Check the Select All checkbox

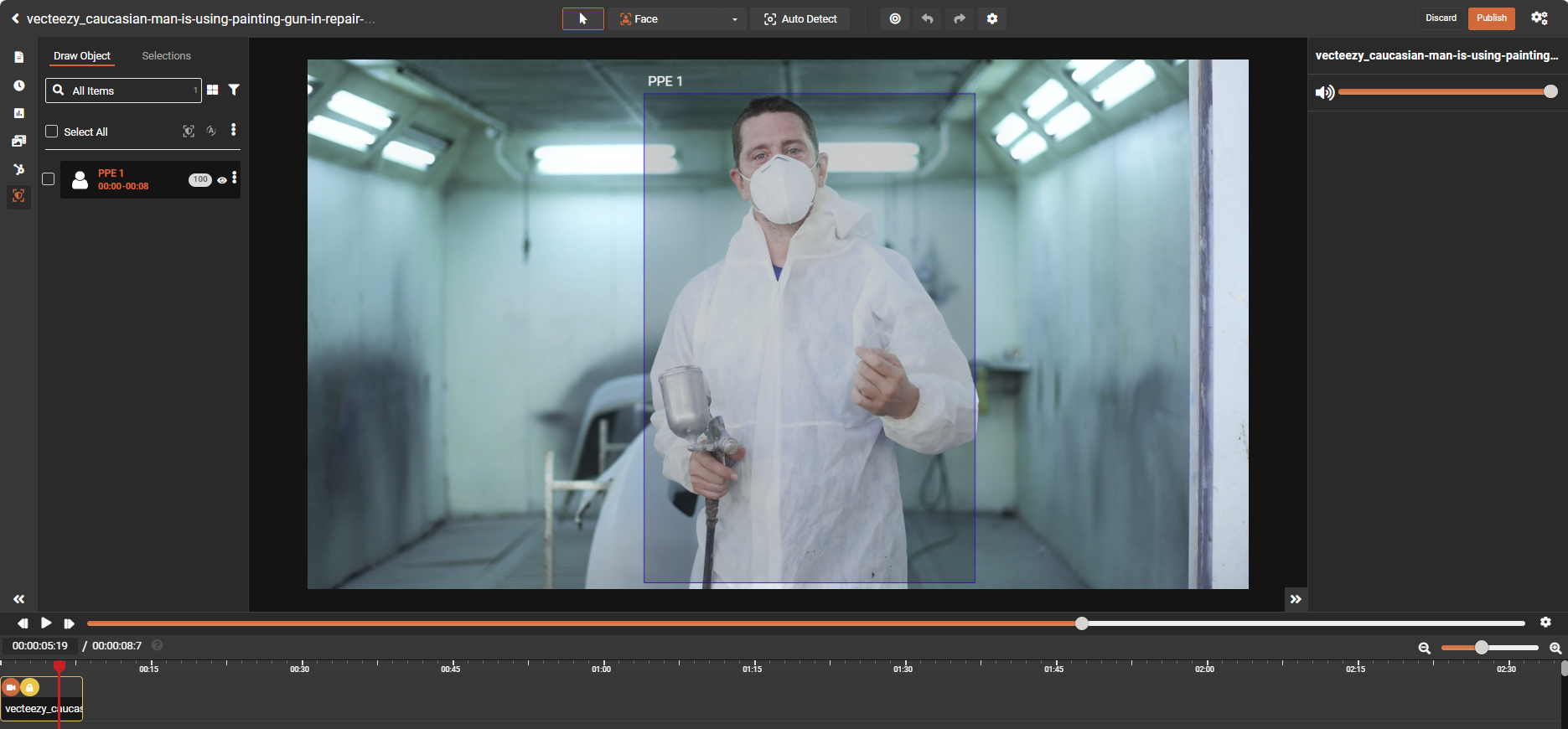[x=52, y=132]
